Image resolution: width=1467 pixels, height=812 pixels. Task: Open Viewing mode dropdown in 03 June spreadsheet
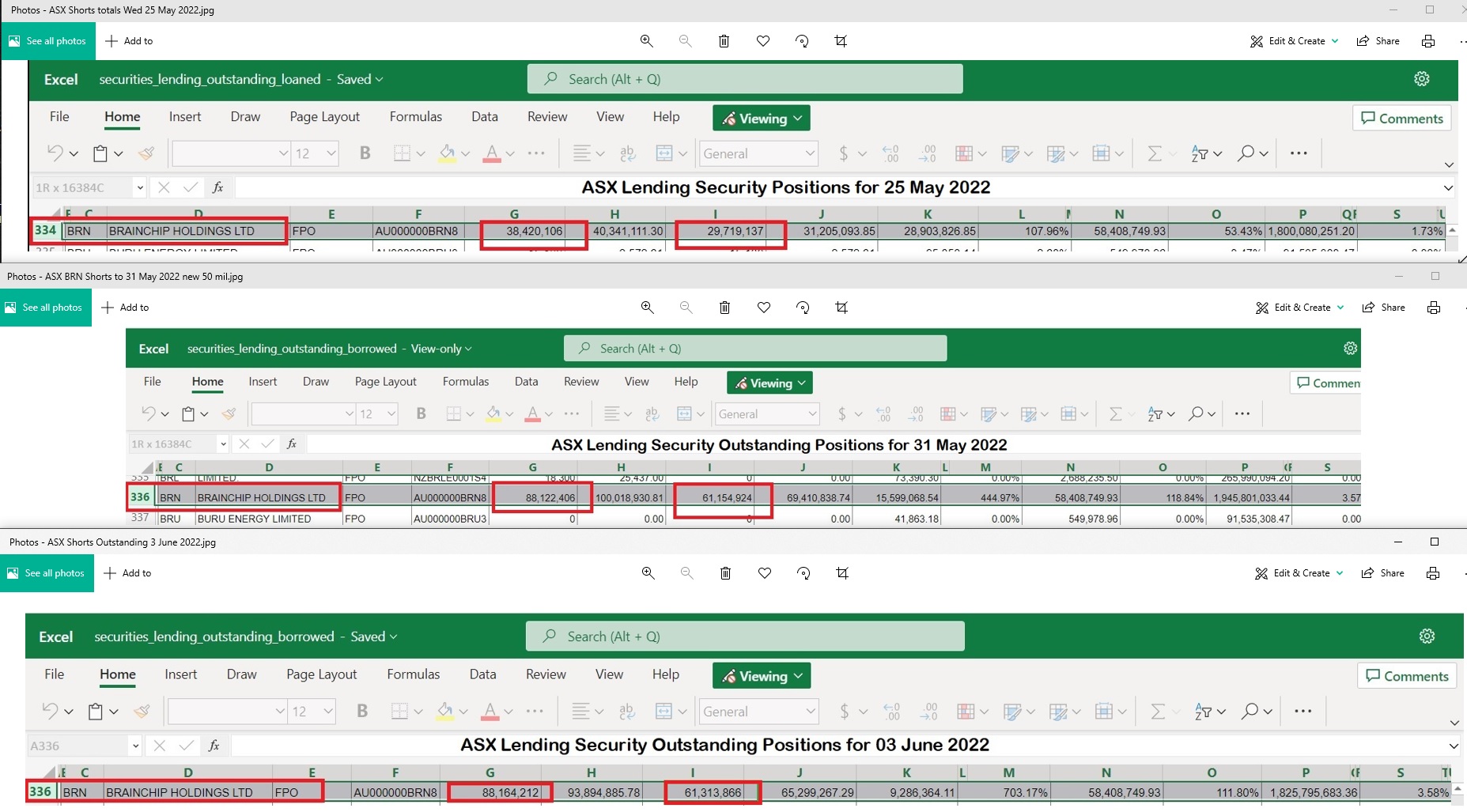(x=761, y=676)
